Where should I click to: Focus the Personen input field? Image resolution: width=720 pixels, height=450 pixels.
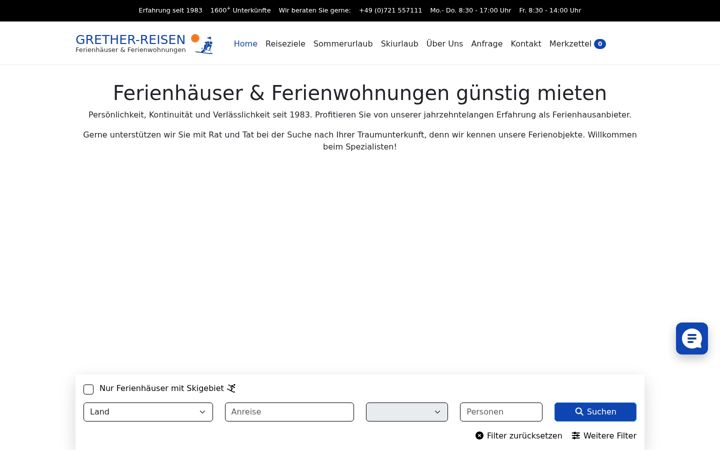click(x=501, y=412)
